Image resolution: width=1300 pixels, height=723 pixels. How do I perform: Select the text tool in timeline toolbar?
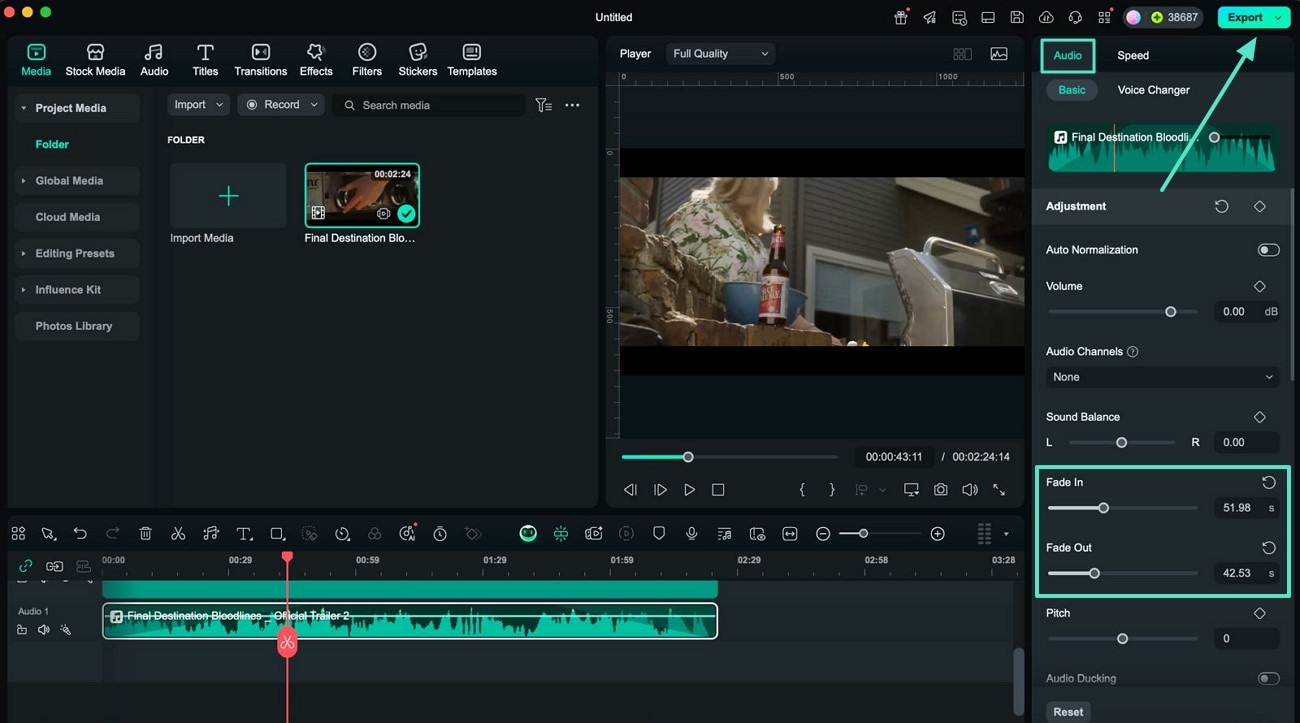(244, 534)
